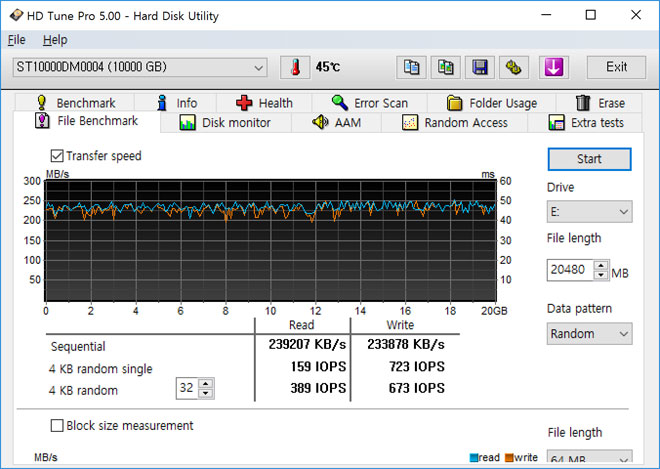Screen dimensions: 660x469
Task: Open the bottom File length 64 MB dropdown
Action: (x=589, y=457)
